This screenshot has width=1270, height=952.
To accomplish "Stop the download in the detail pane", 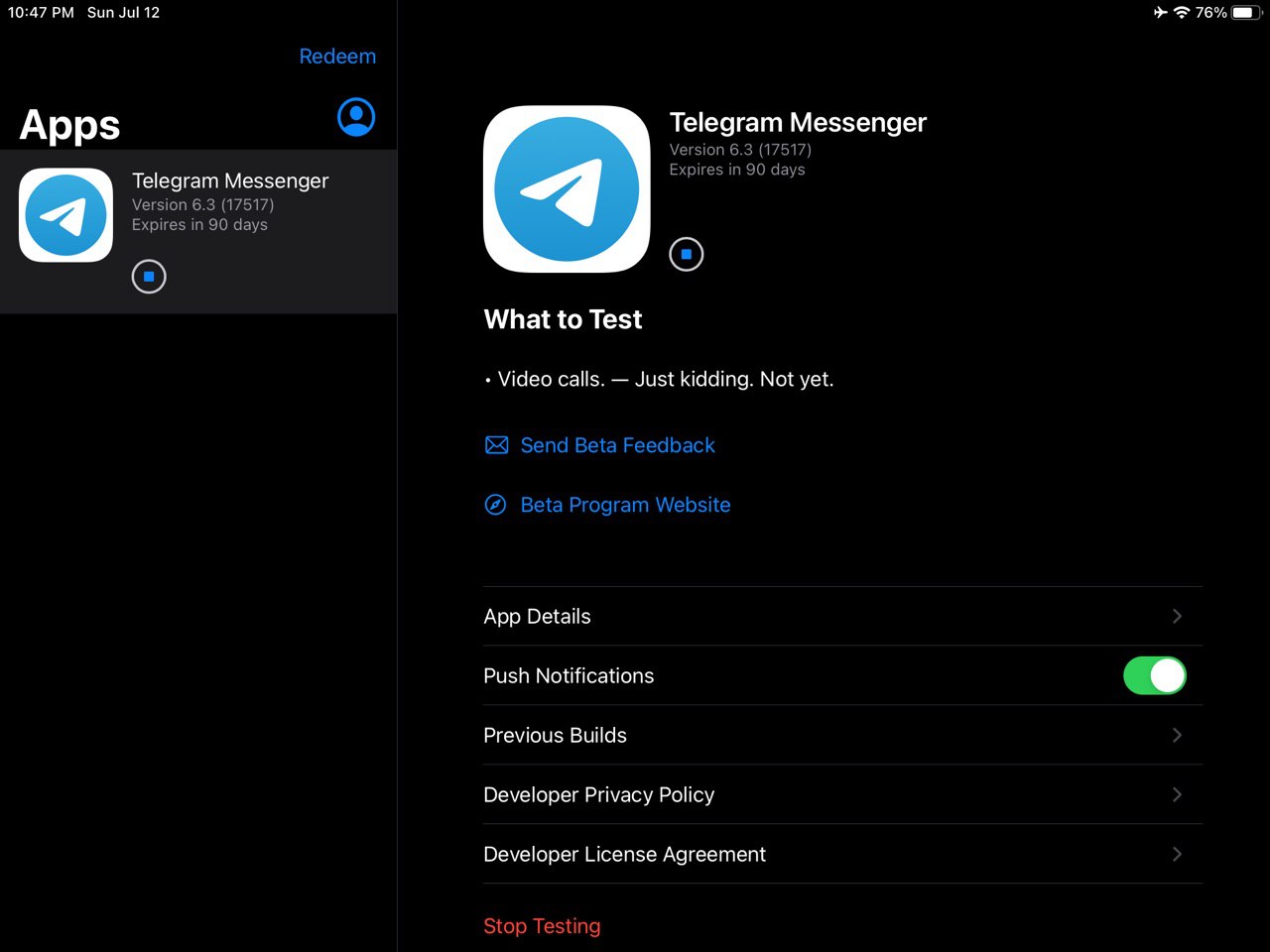I will point(686,254).
